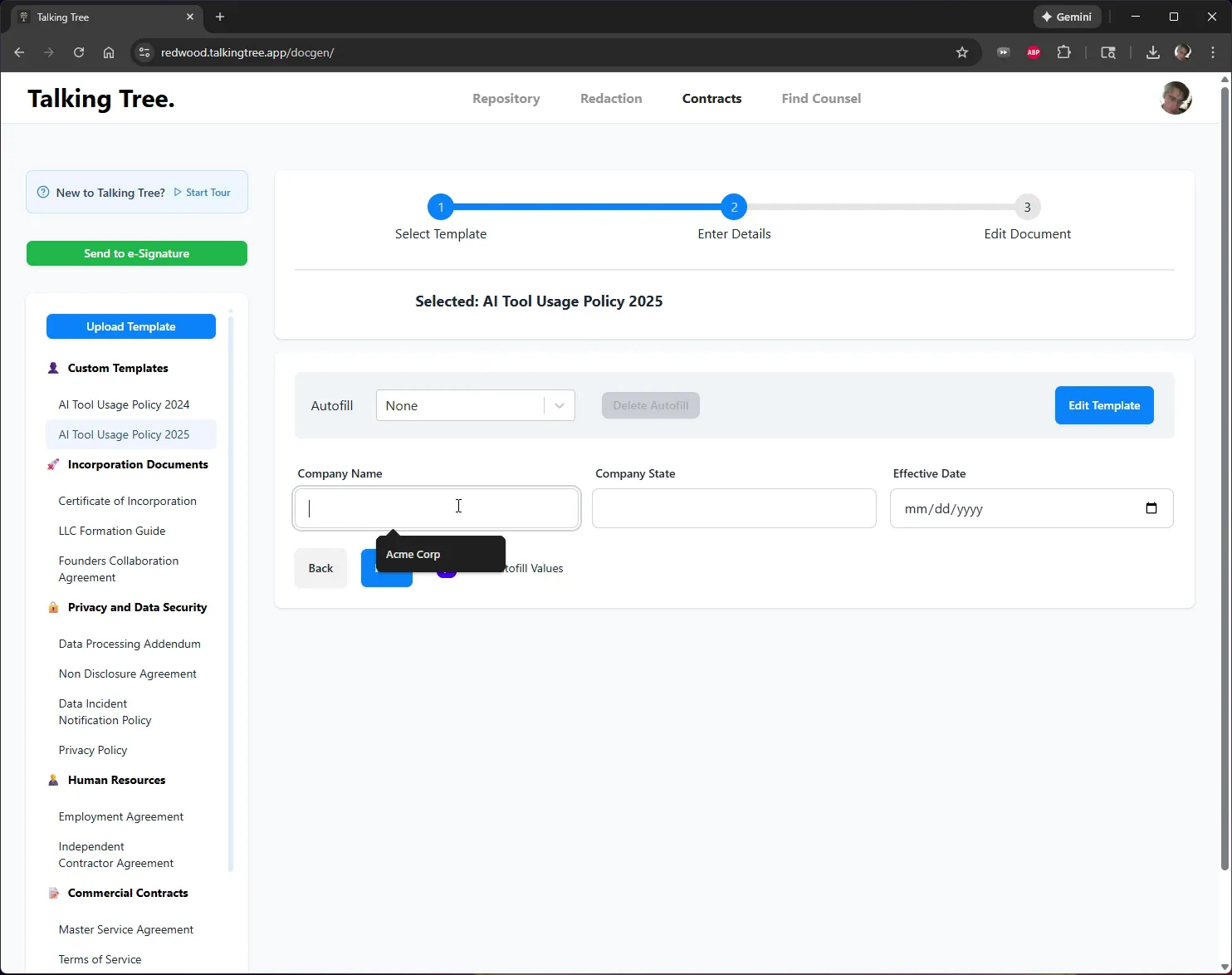Open the Find Counsel tab
This screenshot has height=975, width=1232.
pos(821,98)
